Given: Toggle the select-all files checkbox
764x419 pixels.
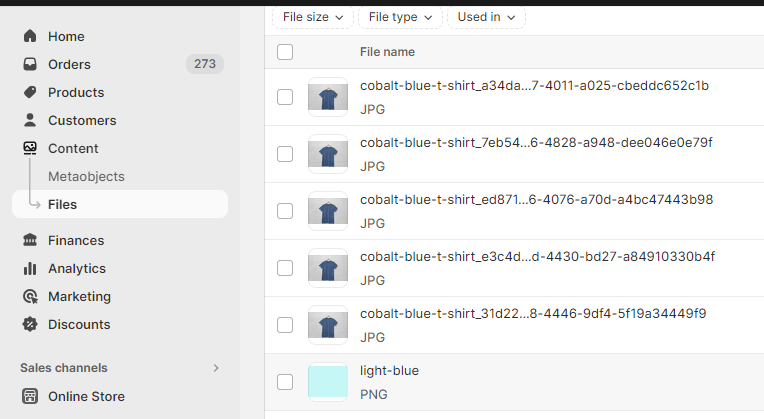Looking at the screenshot, I should 285,52.
